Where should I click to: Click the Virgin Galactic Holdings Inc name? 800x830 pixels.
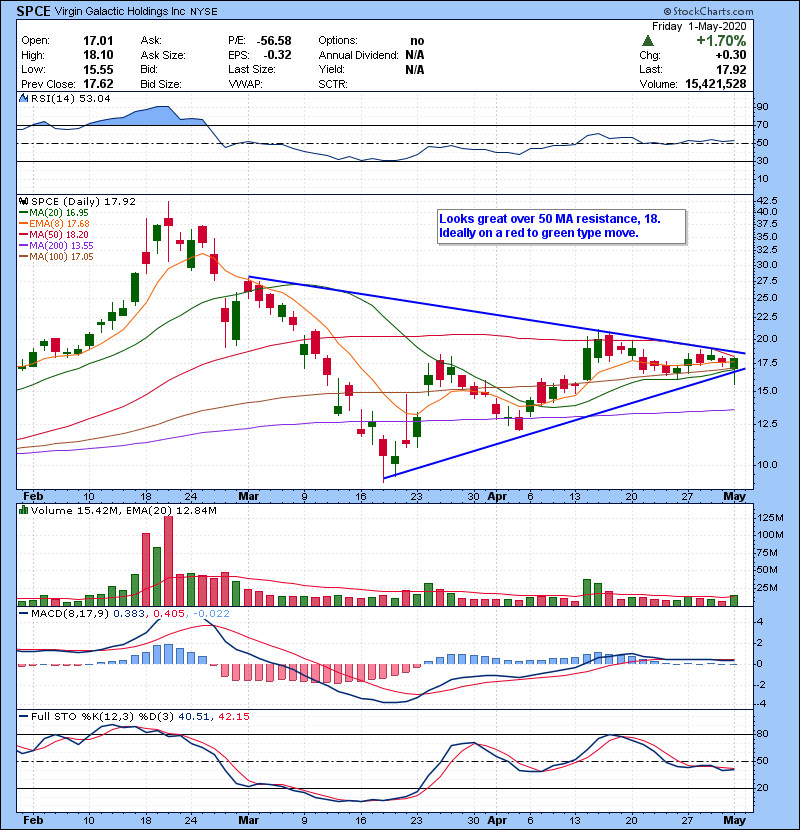(x=120, y=11)
